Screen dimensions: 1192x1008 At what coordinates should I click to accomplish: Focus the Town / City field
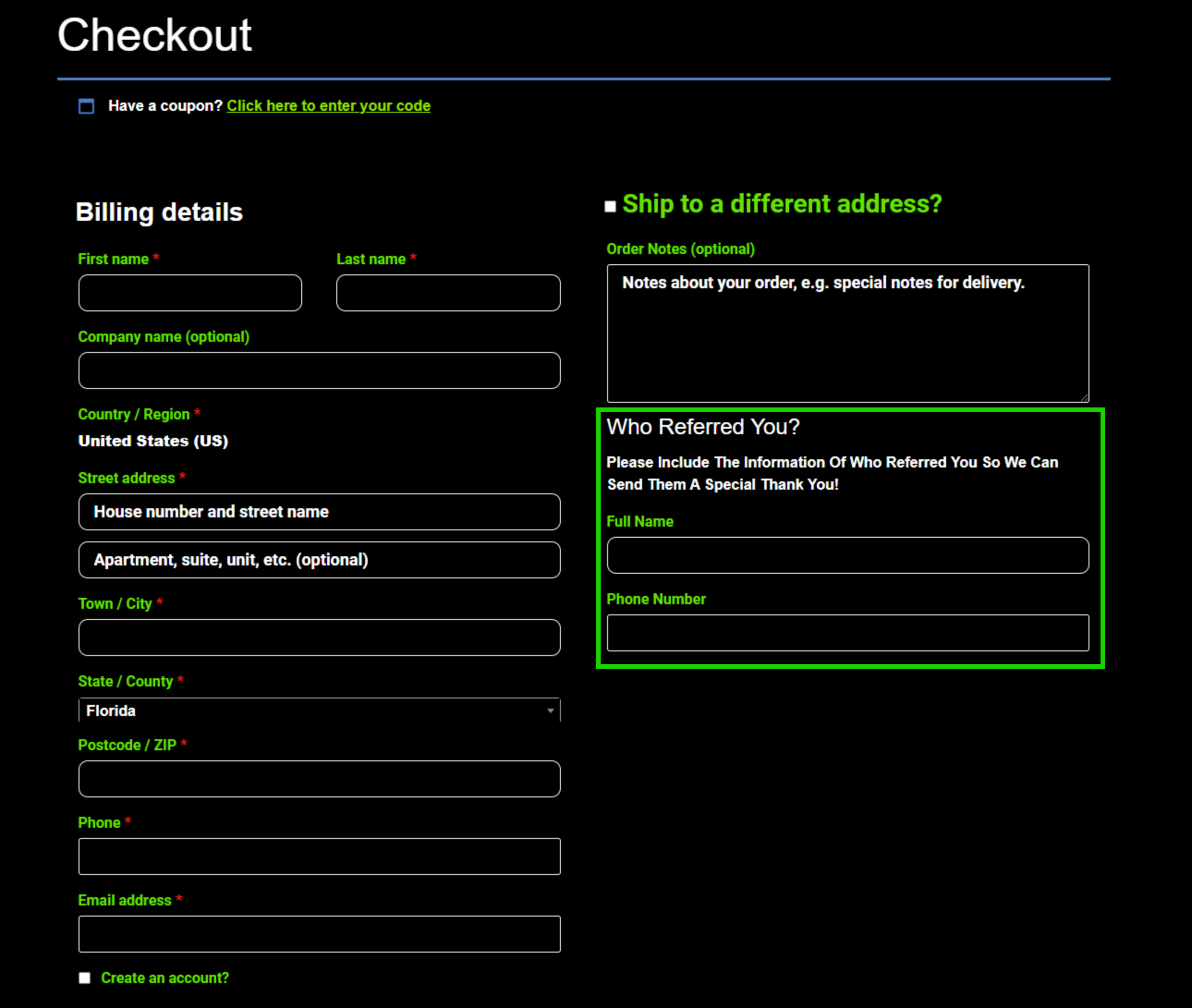pyautogui.click(x=319, y=637)
